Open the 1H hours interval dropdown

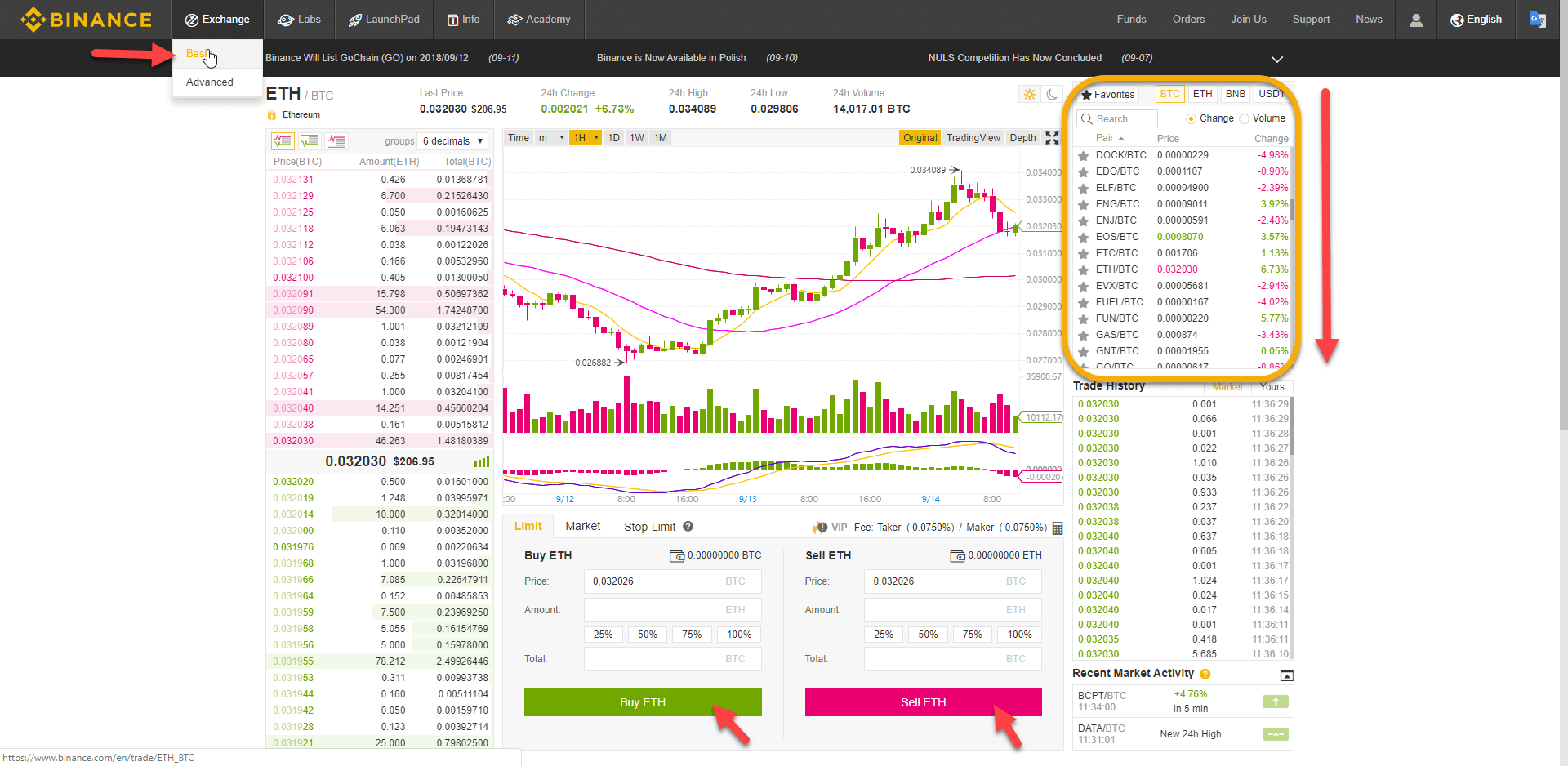586,138
